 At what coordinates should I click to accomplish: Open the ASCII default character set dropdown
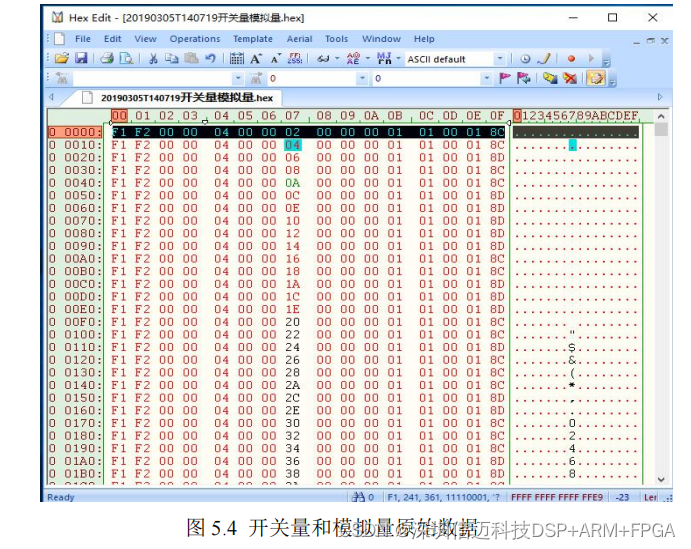click(499, 59)
